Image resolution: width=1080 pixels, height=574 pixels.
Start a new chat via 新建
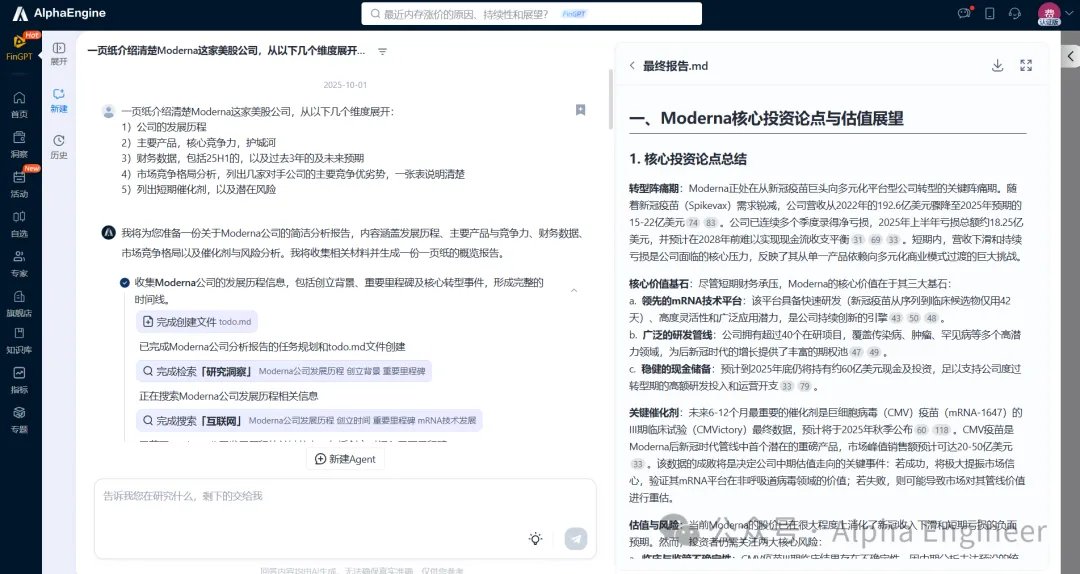coord(59,100)
